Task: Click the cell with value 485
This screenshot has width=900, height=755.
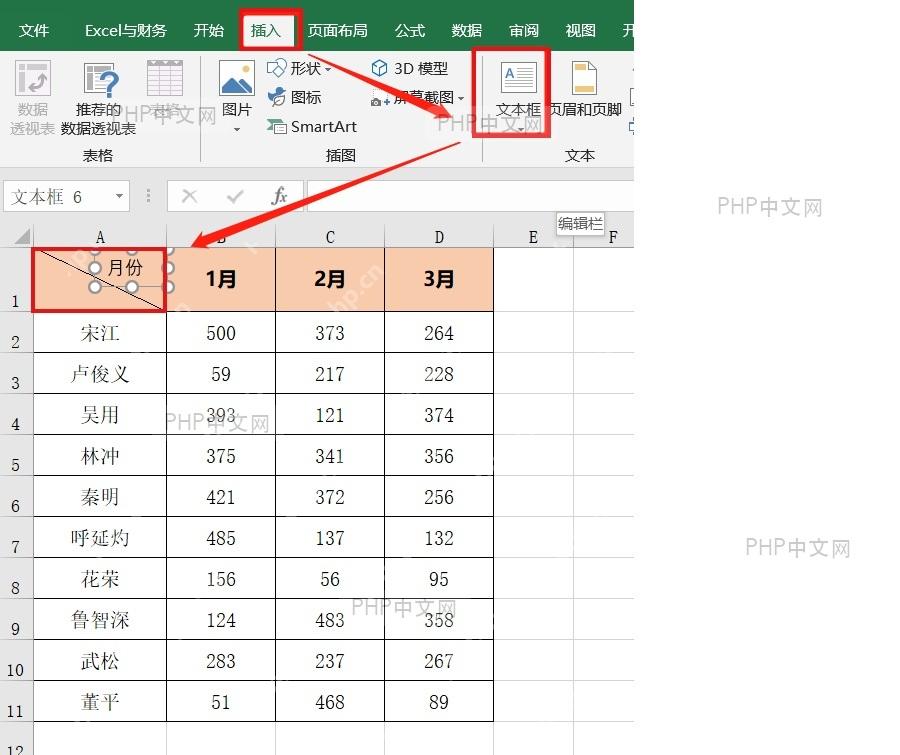Action: pyautogui.click(x=221, y=537)
